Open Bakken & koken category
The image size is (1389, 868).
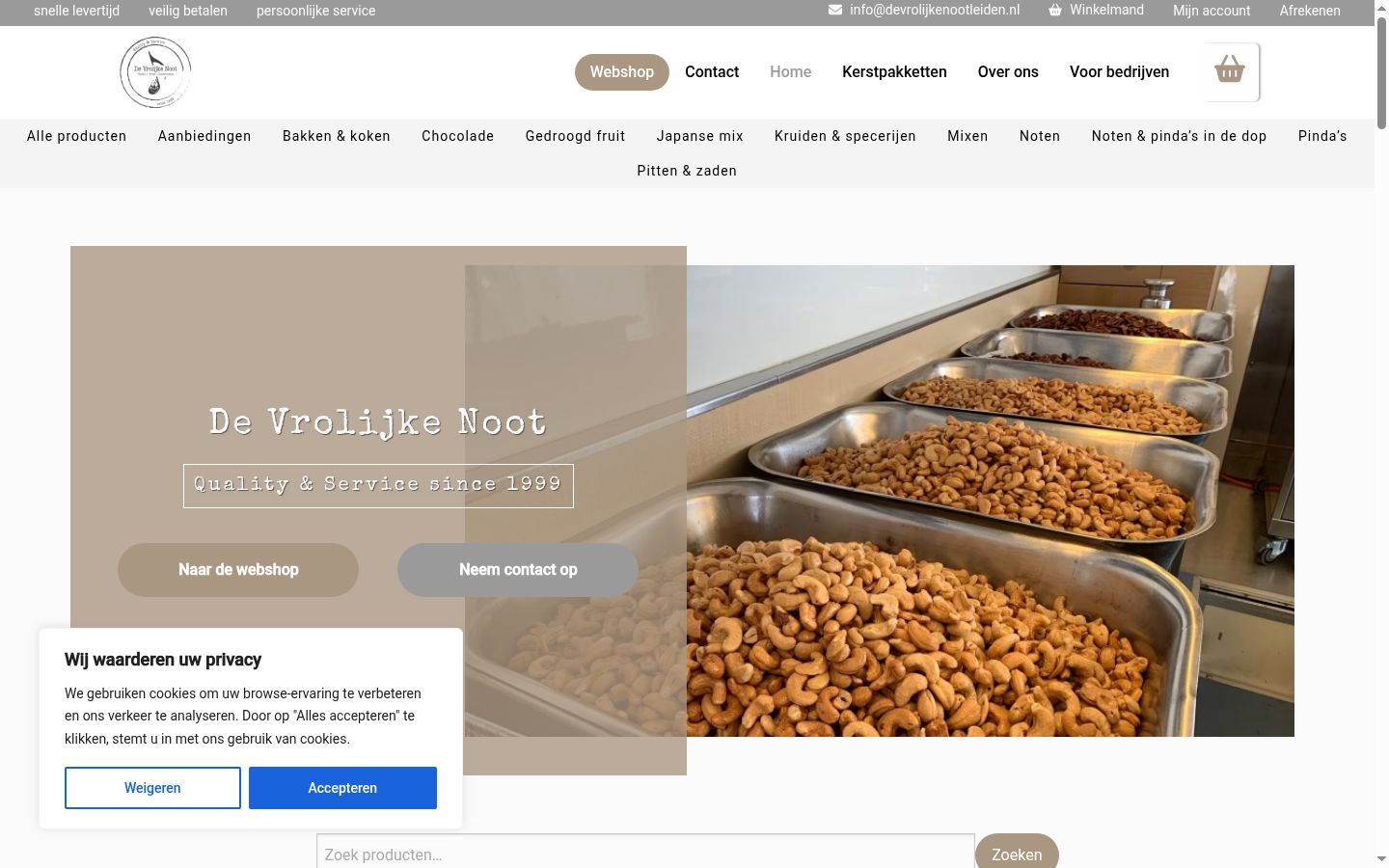pos(337,136)
